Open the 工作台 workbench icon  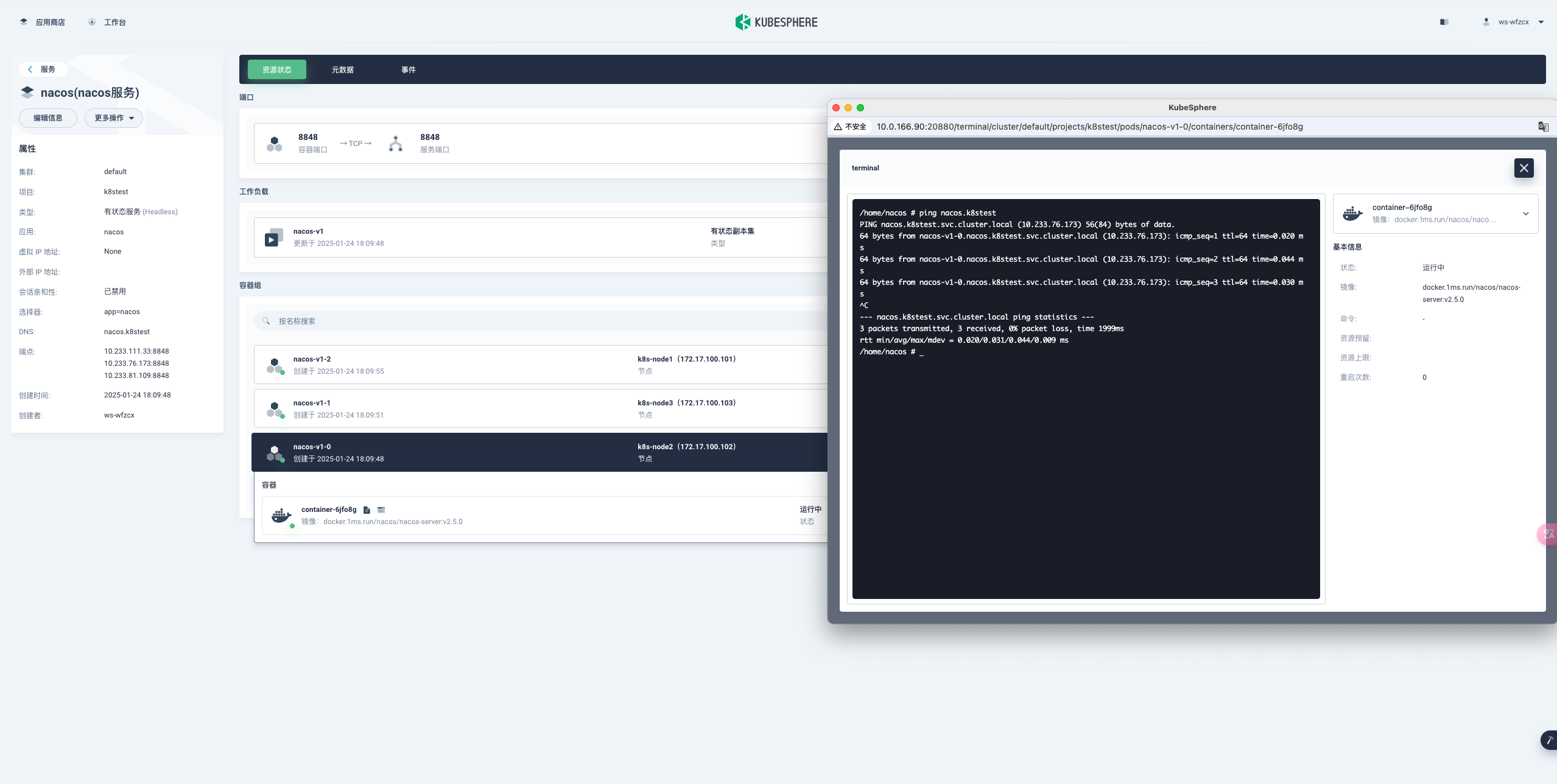(92, 22)
